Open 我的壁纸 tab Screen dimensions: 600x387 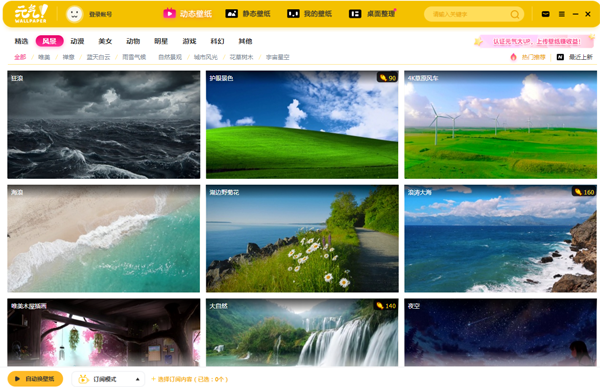[x=309, y=14]
